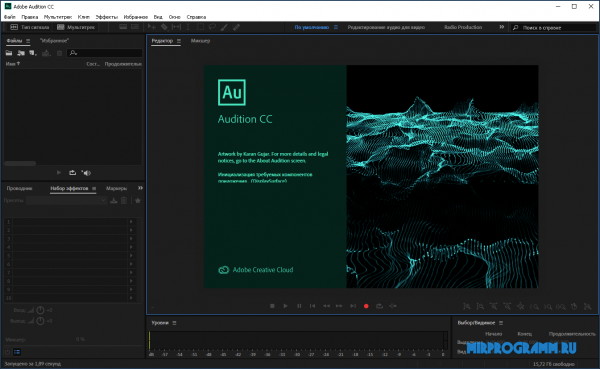This screenshot has height=369, width=600.
Task: Open the Правка menu
Action: pyautogui.click(x=29, y=17)
